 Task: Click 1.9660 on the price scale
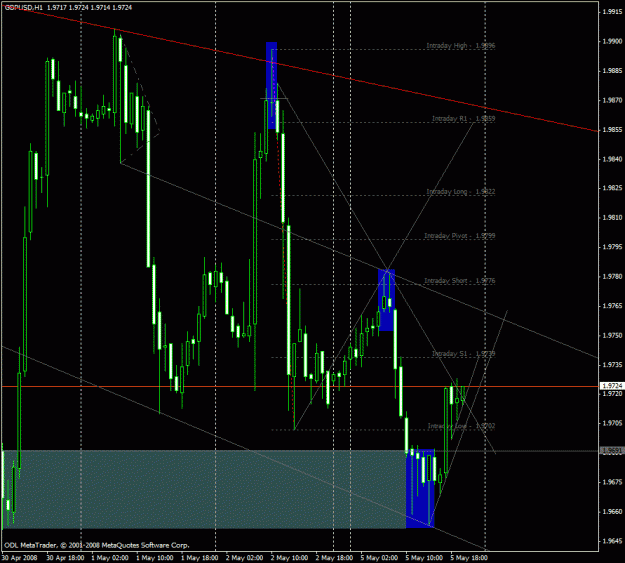(613, 512)
